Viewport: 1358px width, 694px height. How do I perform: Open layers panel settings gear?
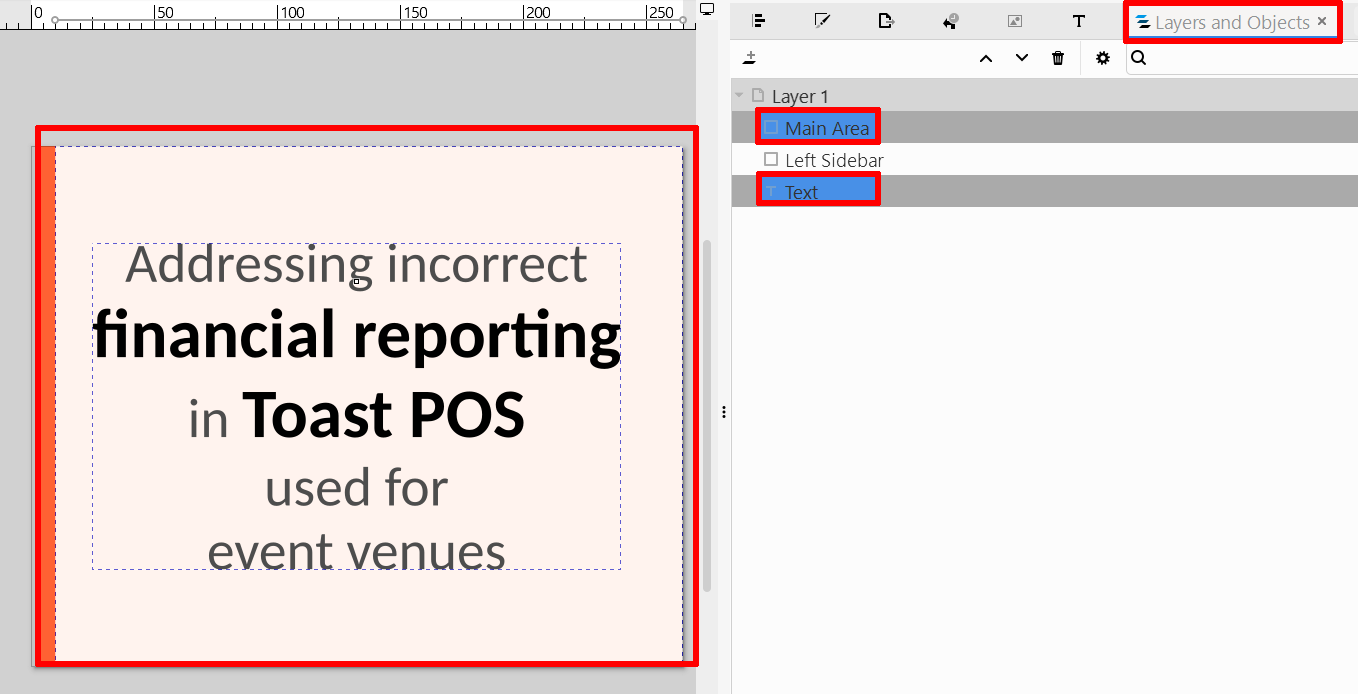[x=1102, y=58]
